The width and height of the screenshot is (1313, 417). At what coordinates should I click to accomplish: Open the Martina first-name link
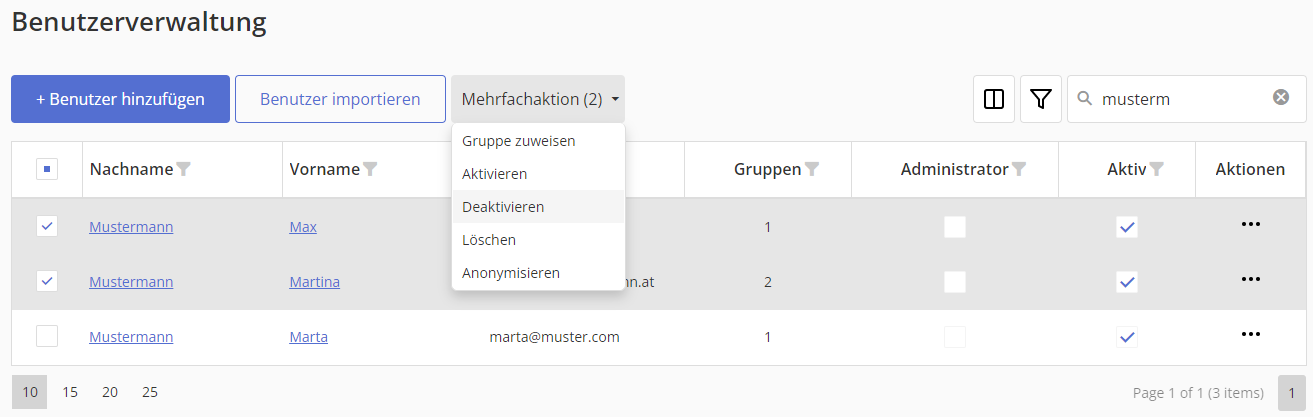click(315, 282)
